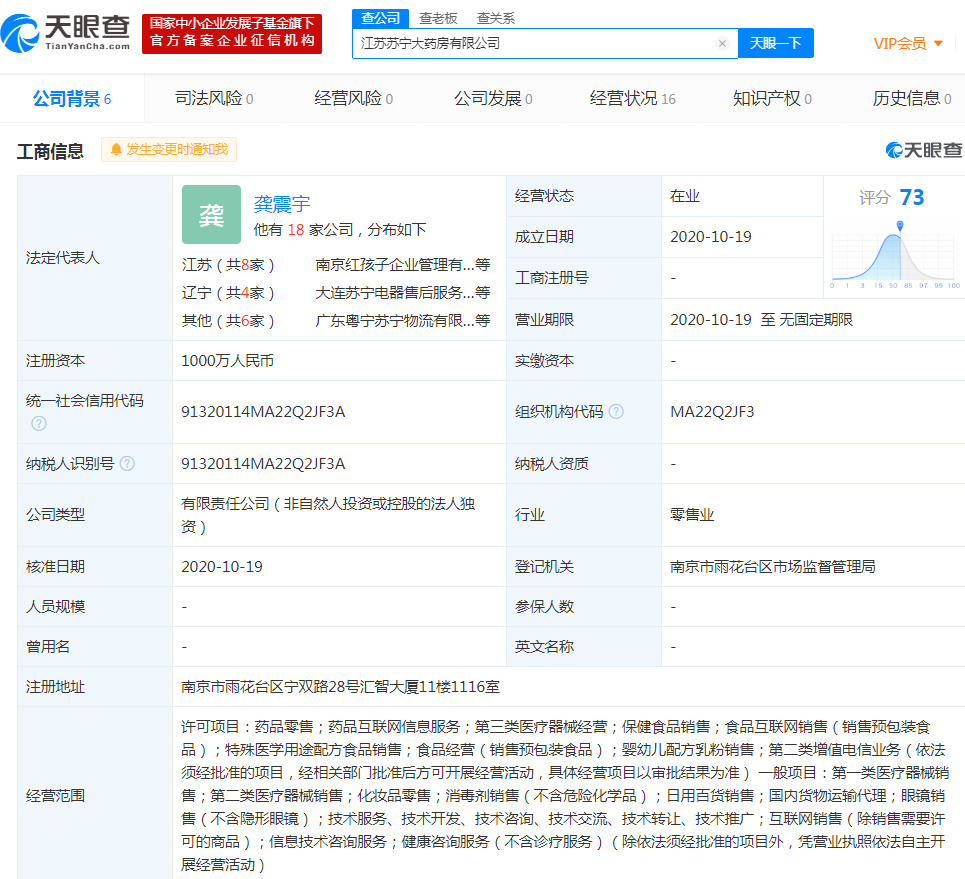965x879 pixels.
Task: Click the banner 国家中小企业发展子基金旗下
Action: click(232, 23)
